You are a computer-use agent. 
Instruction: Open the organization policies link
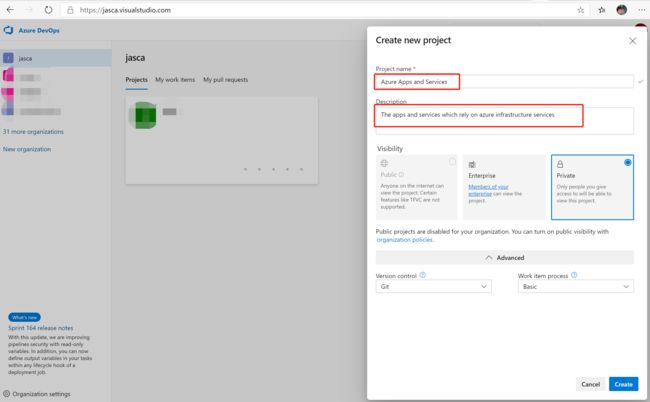[405, 240]
